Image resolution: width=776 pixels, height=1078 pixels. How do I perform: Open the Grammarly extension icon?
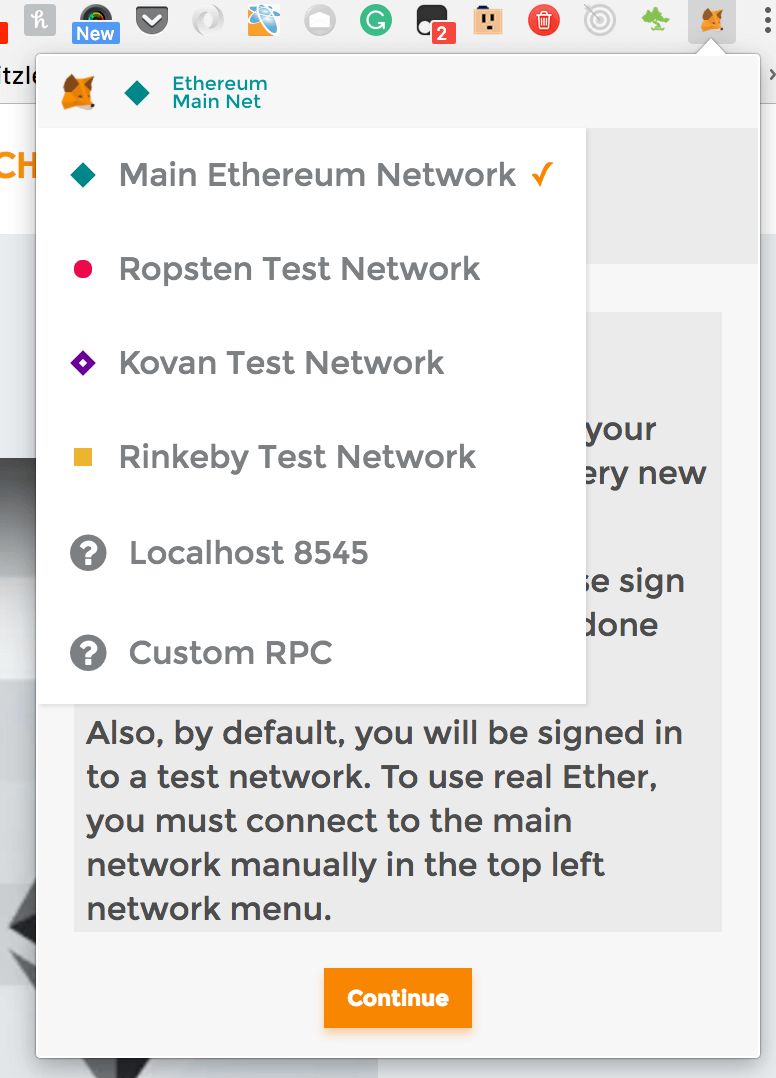tap(376, 21)
